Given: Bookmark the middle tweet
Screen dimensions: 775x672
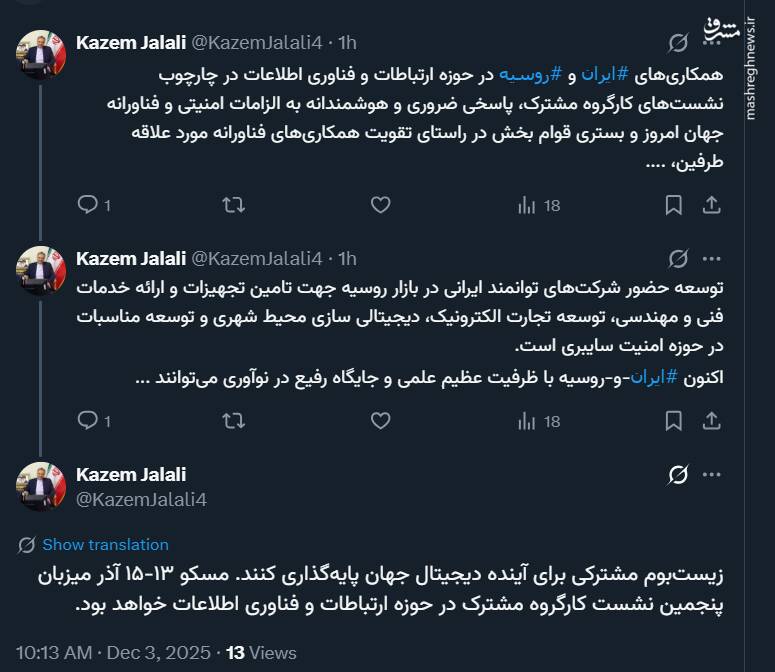Looking at the screenshot, I should tap(674, 421).
